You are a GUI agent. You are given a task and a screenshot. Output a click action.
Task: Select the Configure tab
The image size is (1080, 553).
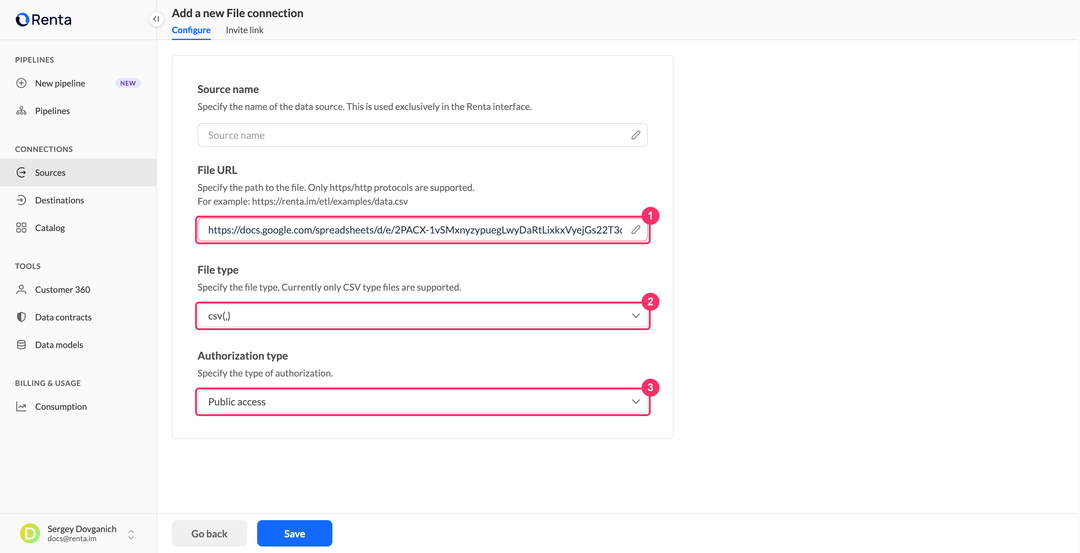click(191, 30)
